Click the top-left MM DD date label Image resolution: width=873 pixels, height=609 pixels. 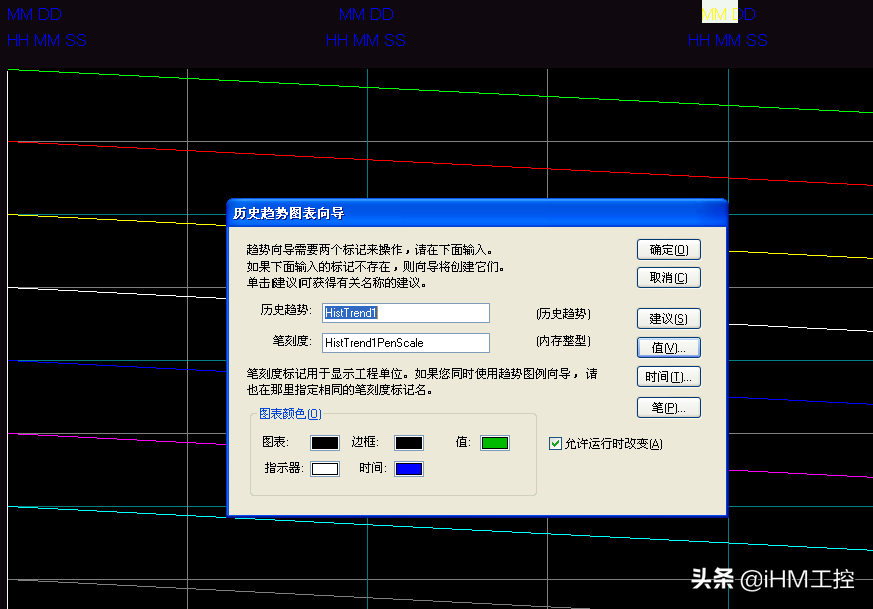tap(34, 14)
